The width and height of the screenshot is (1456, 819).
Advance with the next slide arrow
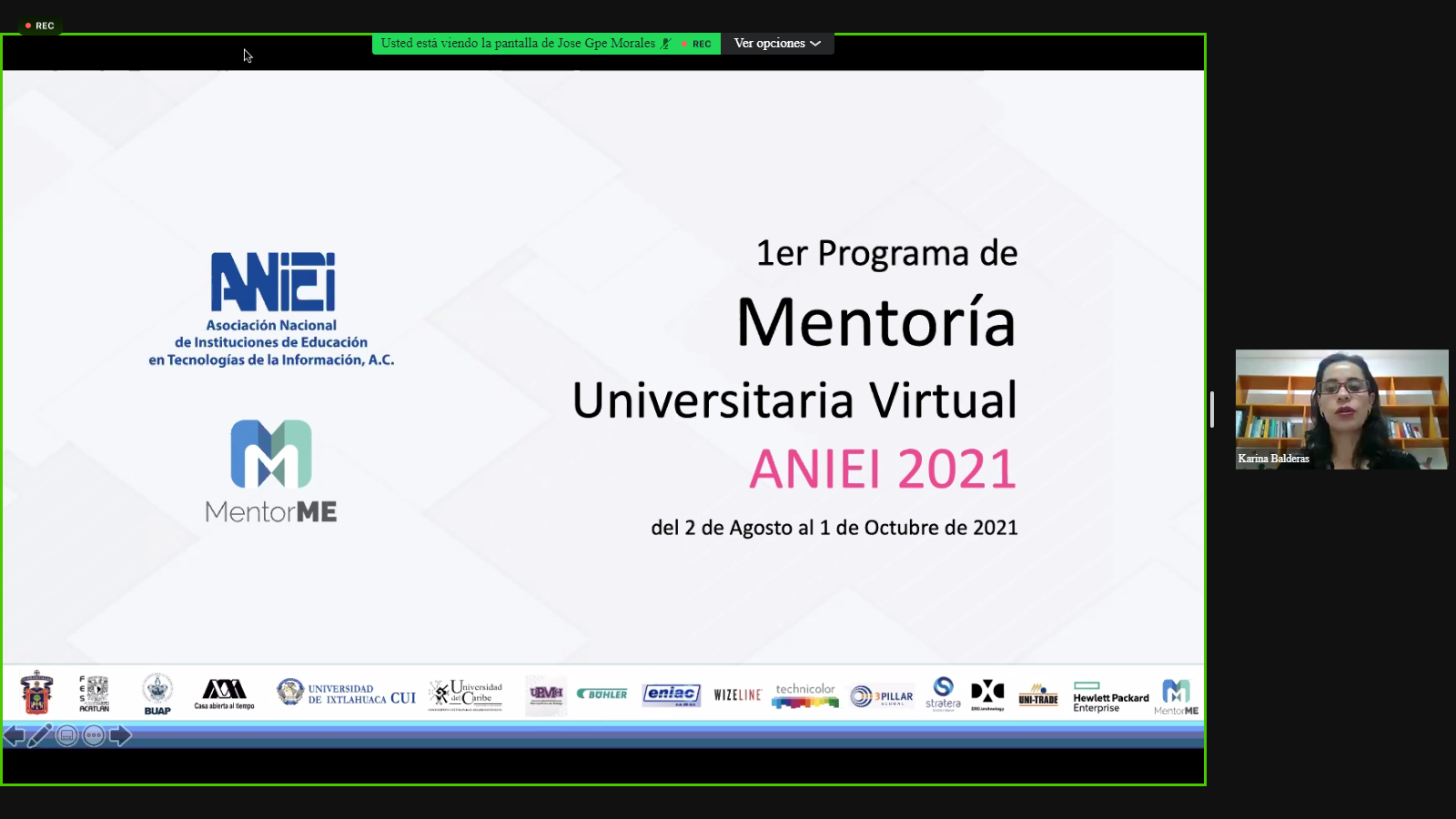[x=121, y=735]
